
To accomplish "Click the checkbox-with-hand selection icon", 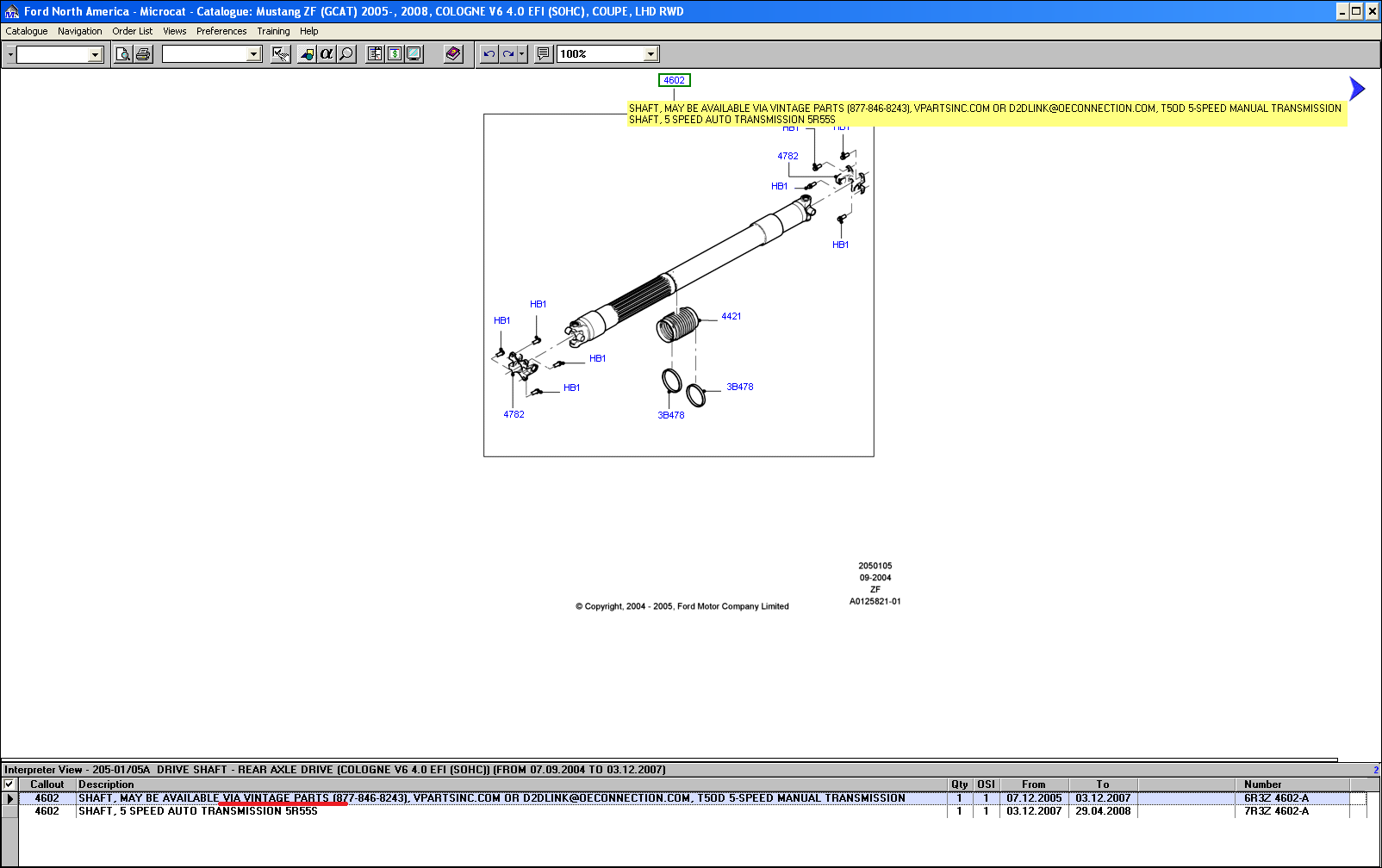I will 281,54.
